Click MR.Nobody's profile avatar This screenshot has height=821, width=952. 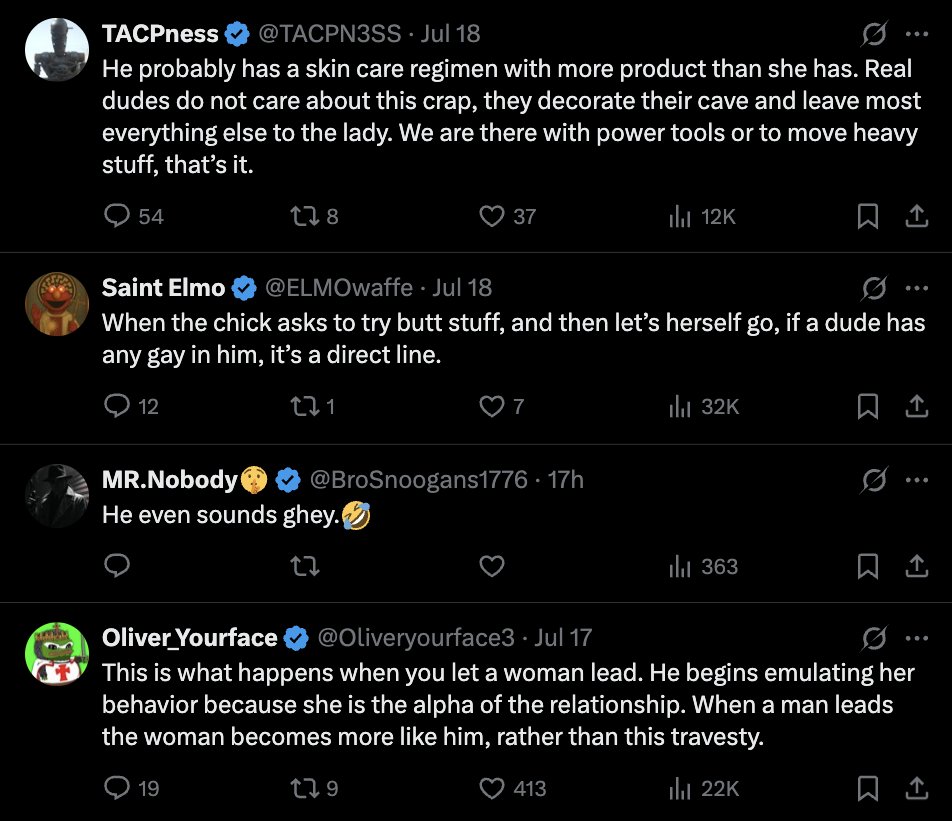tap(56, 497)
